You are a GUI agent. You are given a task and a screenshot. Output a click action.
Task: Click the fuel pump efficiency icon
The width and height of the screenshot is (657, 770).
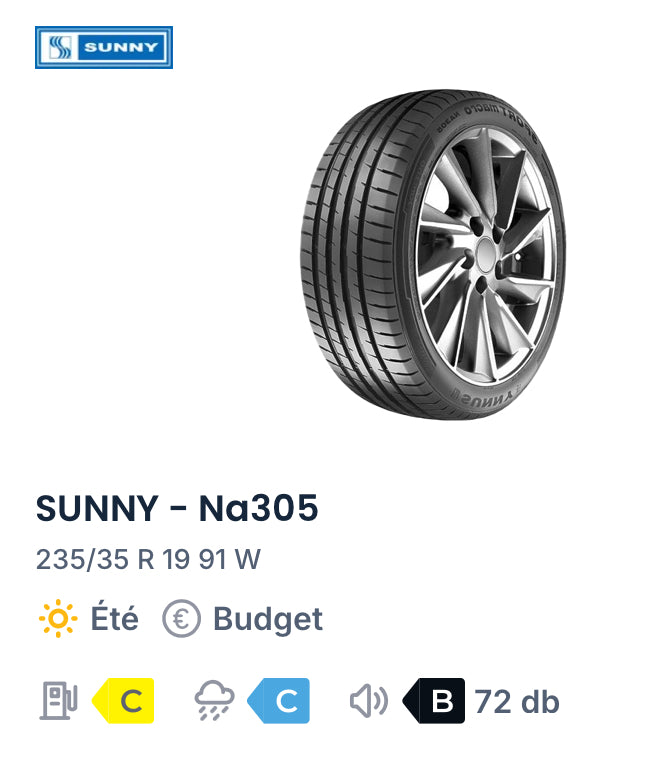point(58,701)
